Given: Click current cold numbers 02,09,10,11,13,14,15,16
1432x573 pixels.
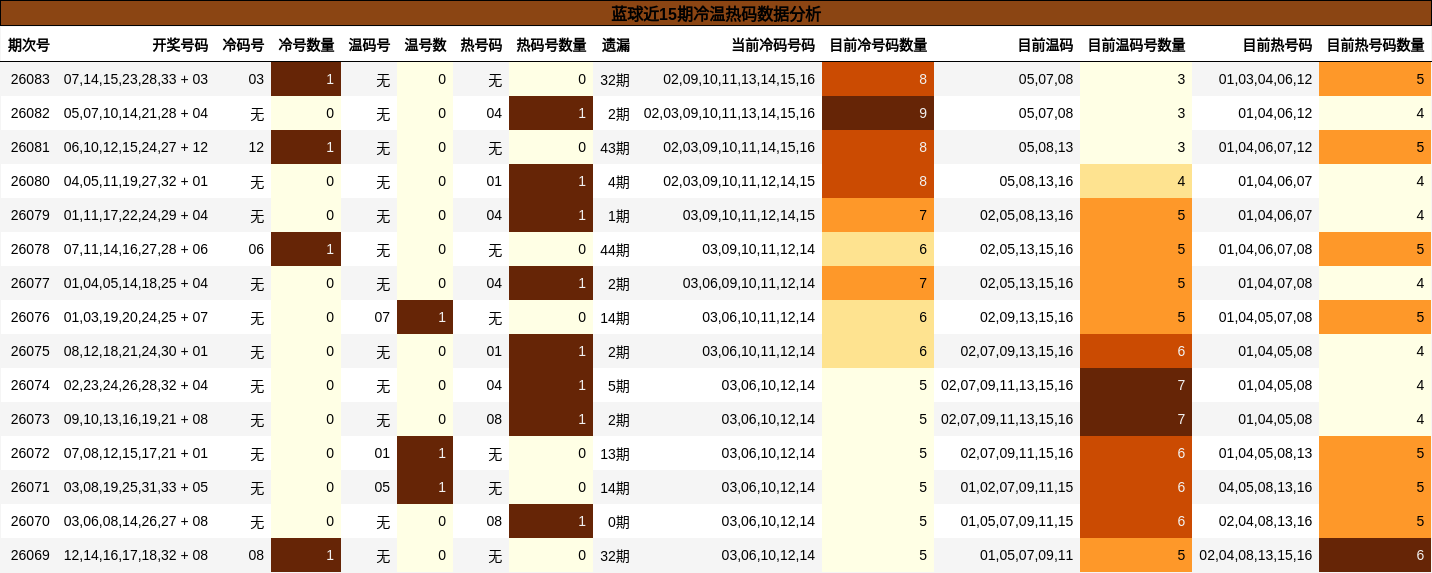Looking at the screenshot, I should [x=739, y=79].
